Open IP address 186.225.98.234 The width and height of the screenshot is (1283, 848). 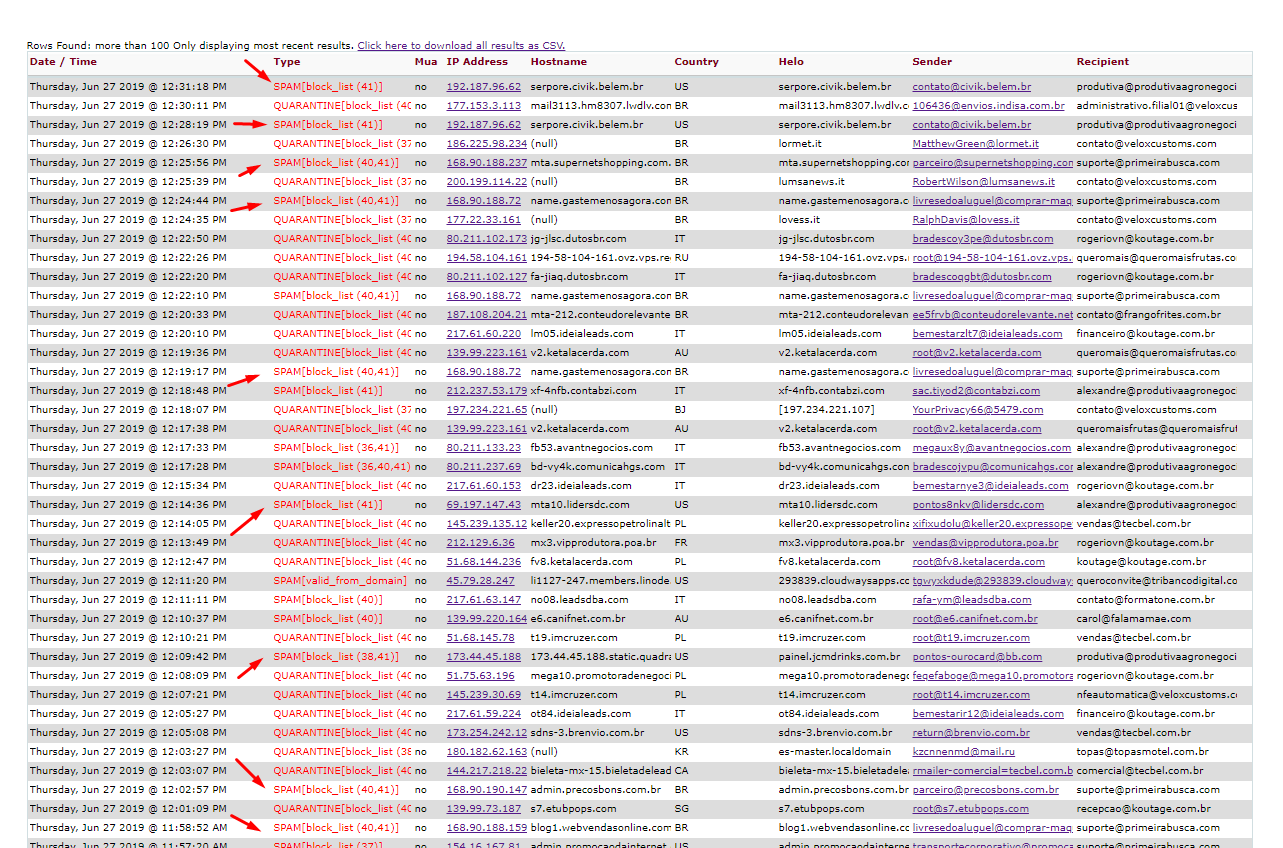486,143
